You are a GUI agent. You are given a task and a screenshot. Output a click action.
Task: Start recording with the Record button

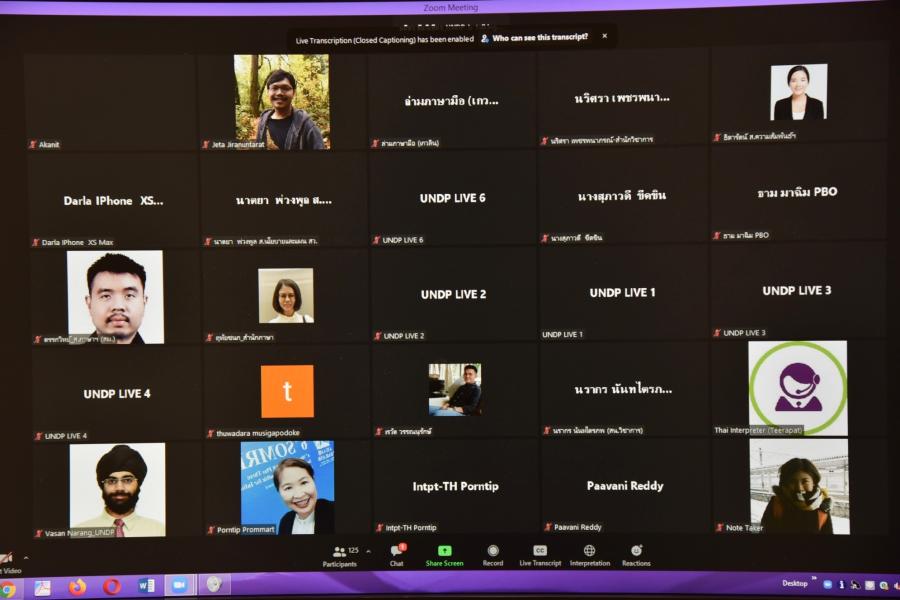pyautogui.click(x=493, y=554)
